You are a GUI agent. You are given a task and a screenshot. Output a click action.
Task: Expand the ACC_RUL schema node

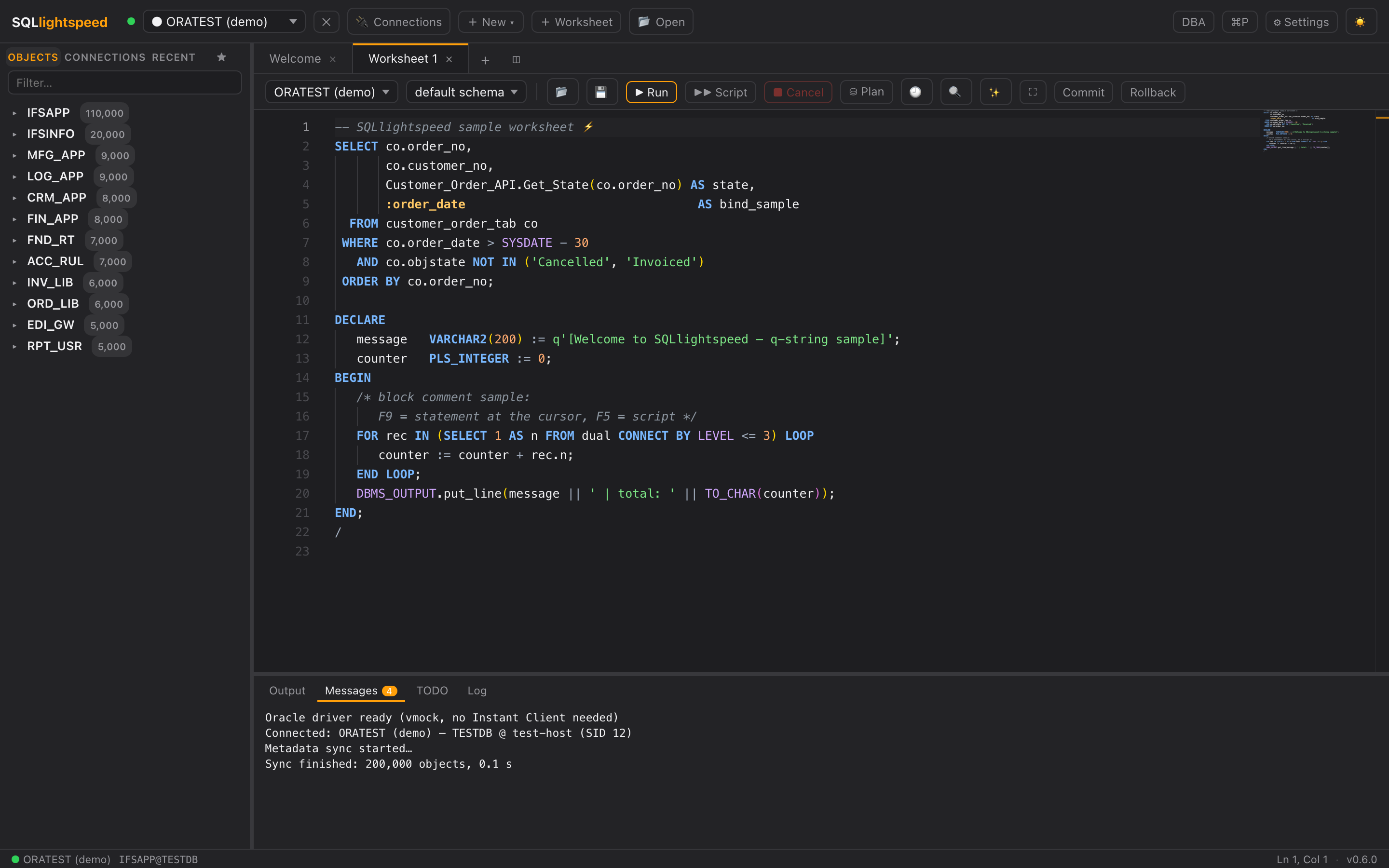tap(14, 262)
